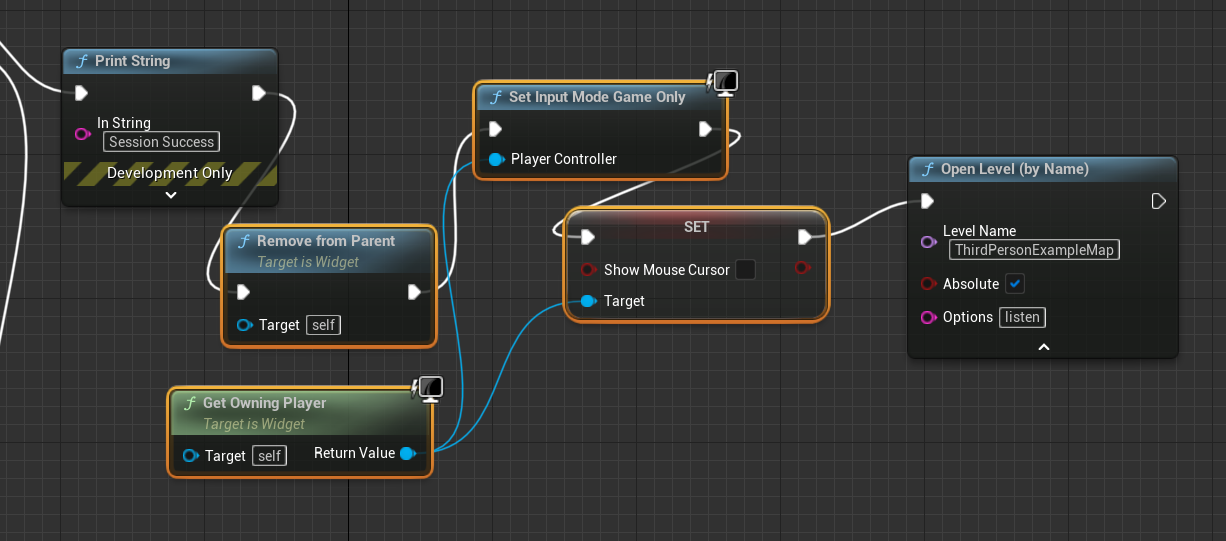Edit the listen options field
The height and width of the screenshot is (541, 1226).
pos(1022,317)
